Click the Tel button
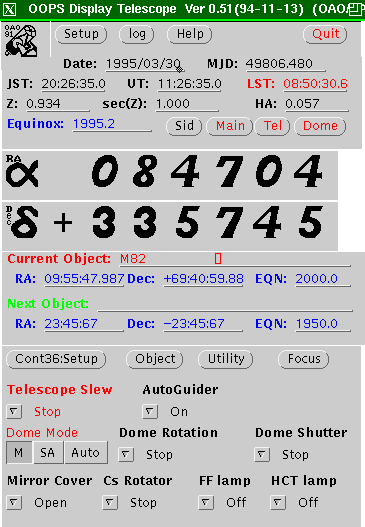 click(273, 126)
